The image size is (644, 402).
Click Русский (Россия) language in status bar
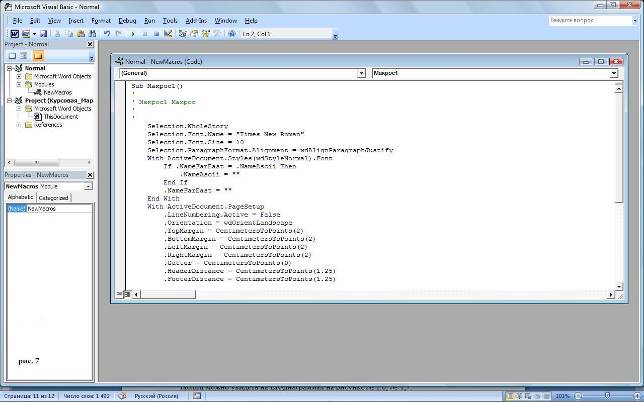coord(156,396)
